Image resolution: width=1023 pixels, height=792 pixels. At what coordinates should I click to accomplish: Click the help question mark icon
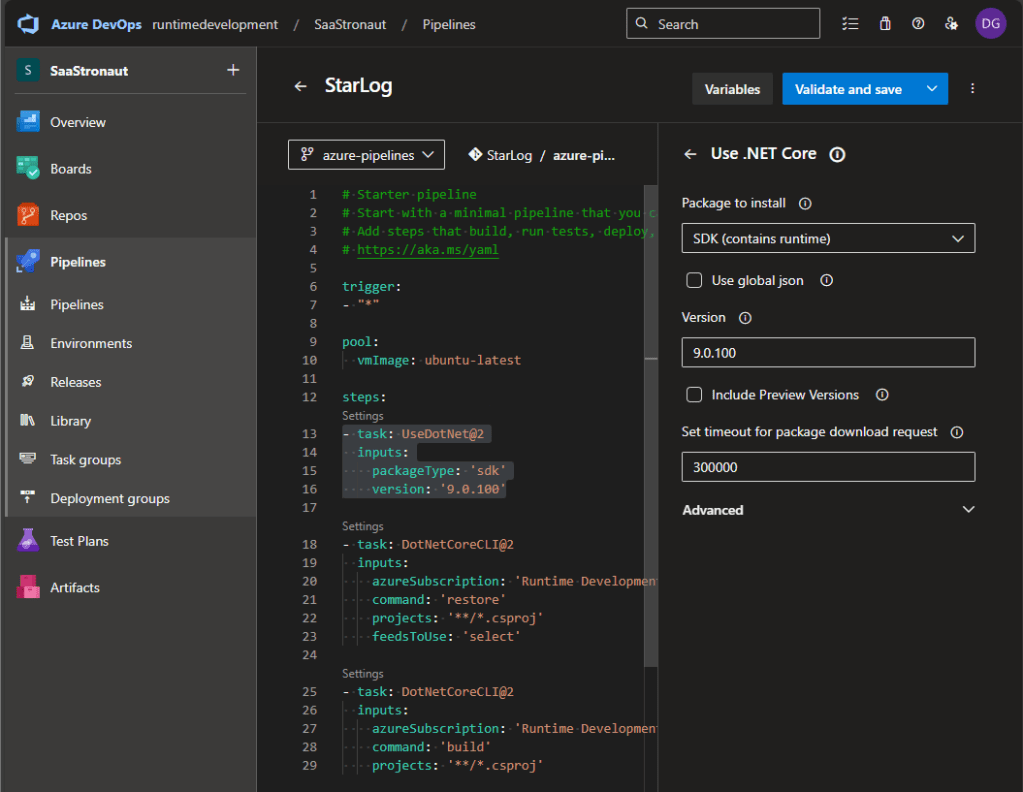(918, 24)
